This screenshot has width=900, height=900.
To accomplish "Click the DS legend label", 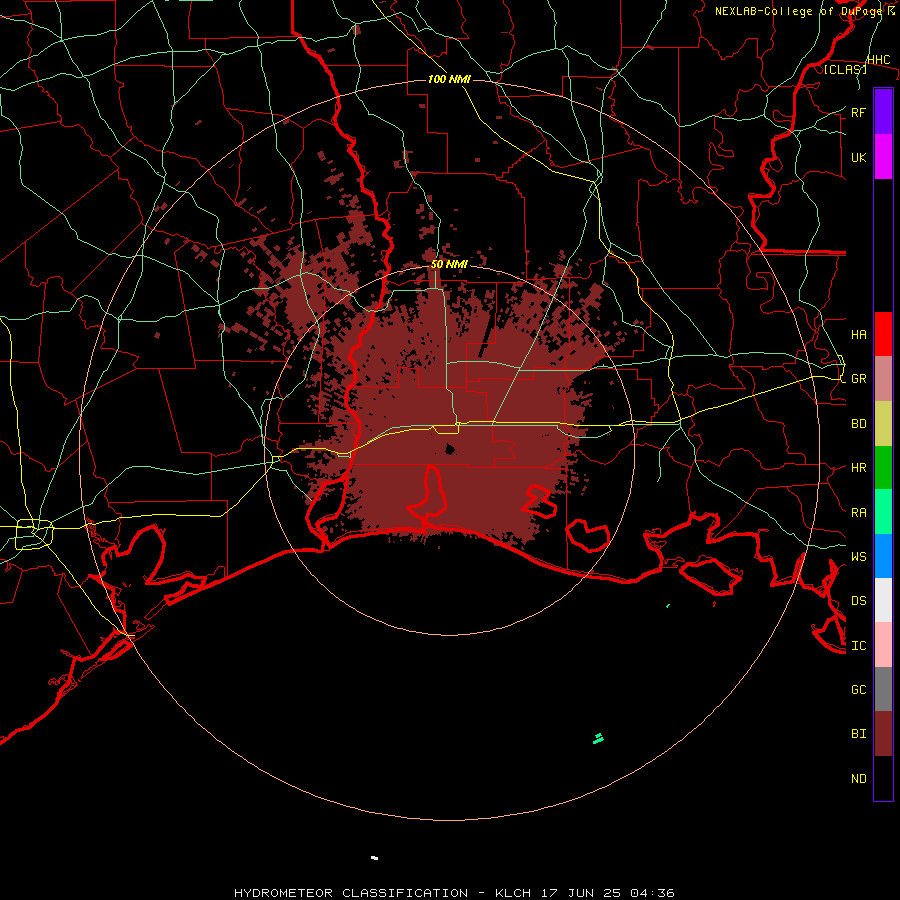I will click(x=858, y=600).
